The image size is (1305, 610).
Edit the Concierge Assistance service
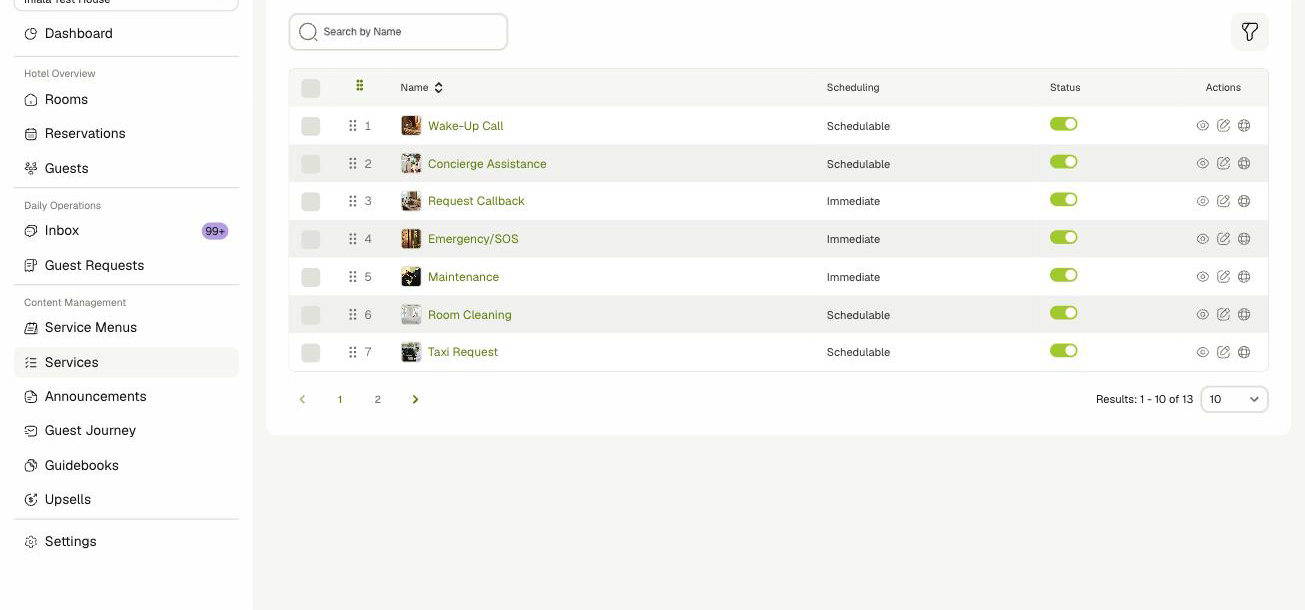(x=1223, y=163)
